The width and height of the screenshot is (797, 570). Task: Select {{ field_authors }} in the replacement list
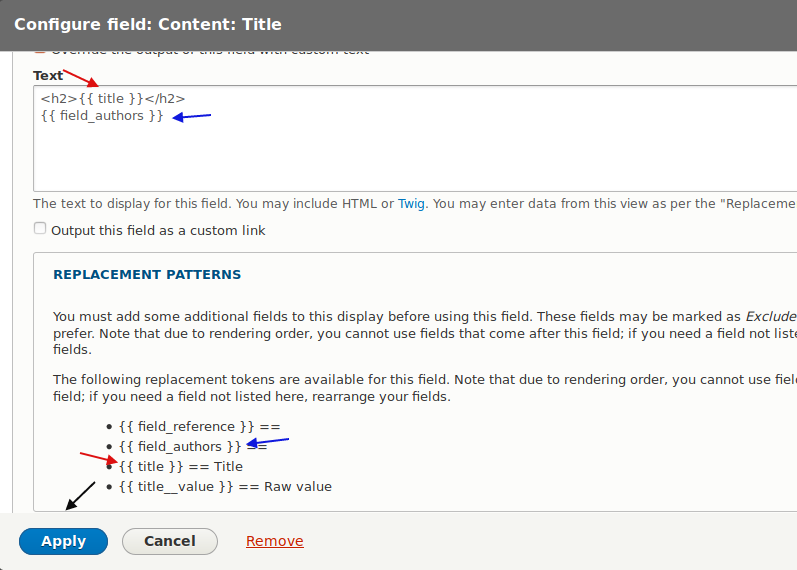tap(180, 446)
